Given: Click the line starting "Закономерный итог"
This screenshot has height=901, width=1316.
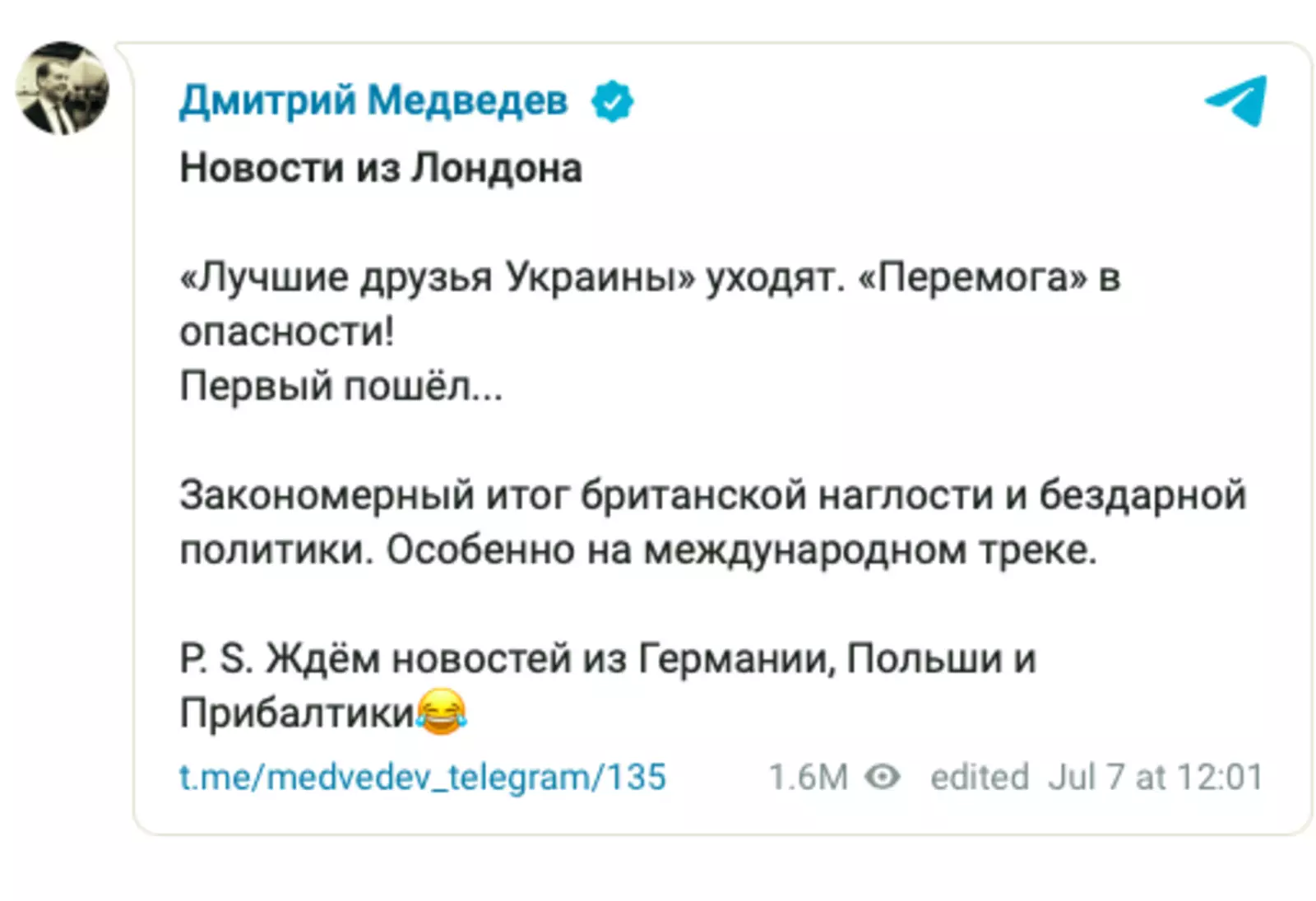Looking at the screenshot, I should pyautogui.click(x=712, y=495).
